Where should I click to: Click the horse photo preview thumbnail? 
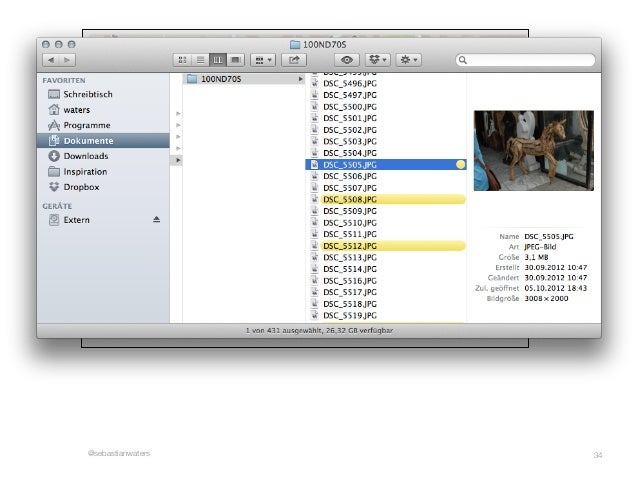[533, 151]
